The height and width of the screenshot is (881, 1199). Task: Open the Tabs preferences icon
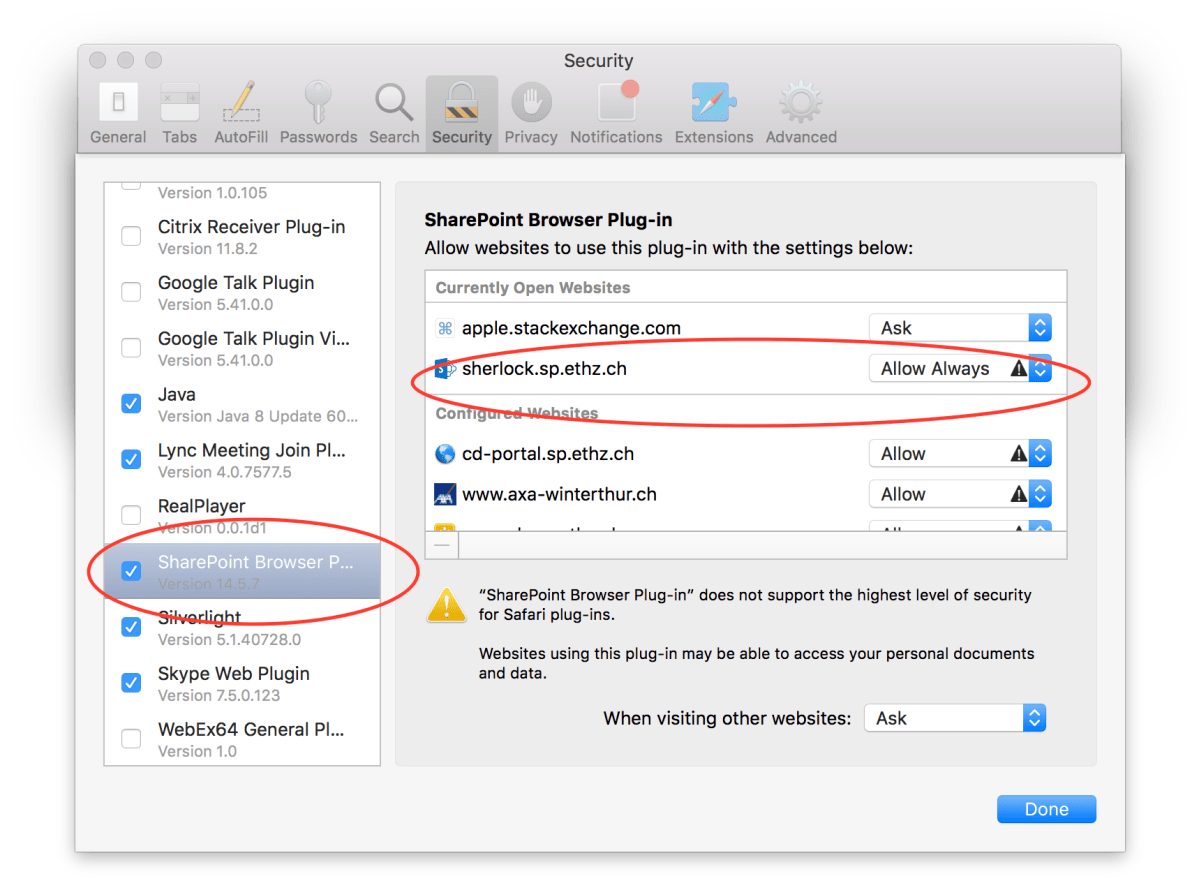pos(180,102)
